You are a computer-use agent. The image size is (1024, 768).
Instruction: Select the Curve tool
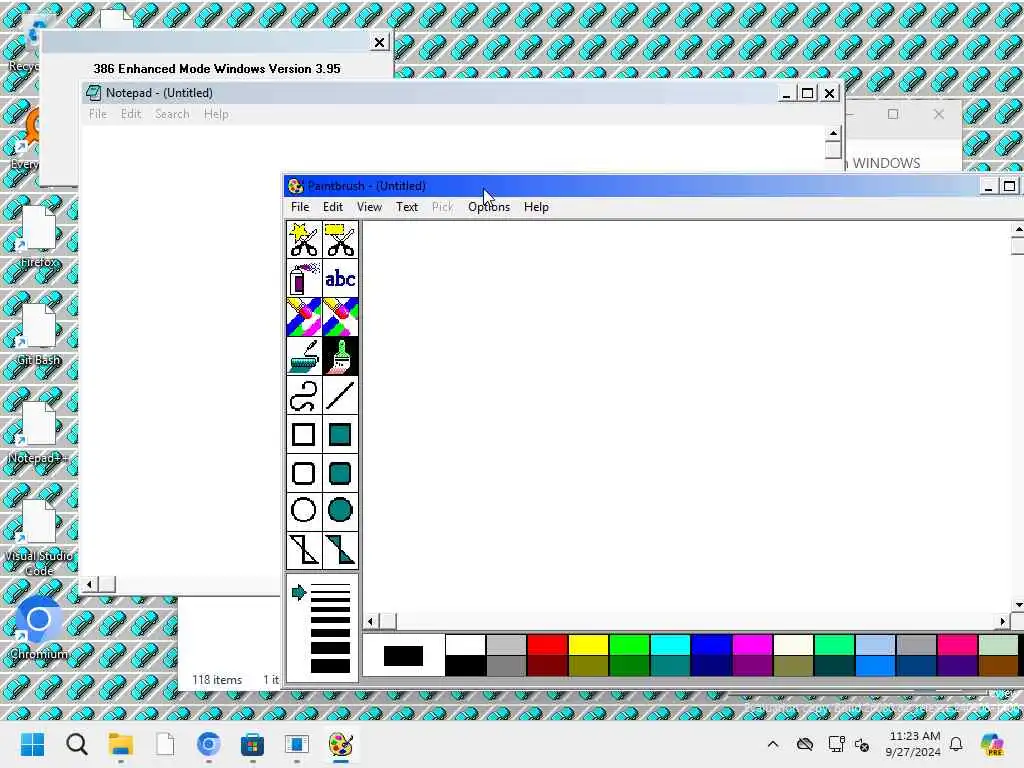pyautogui.click(x=304, y=396)
